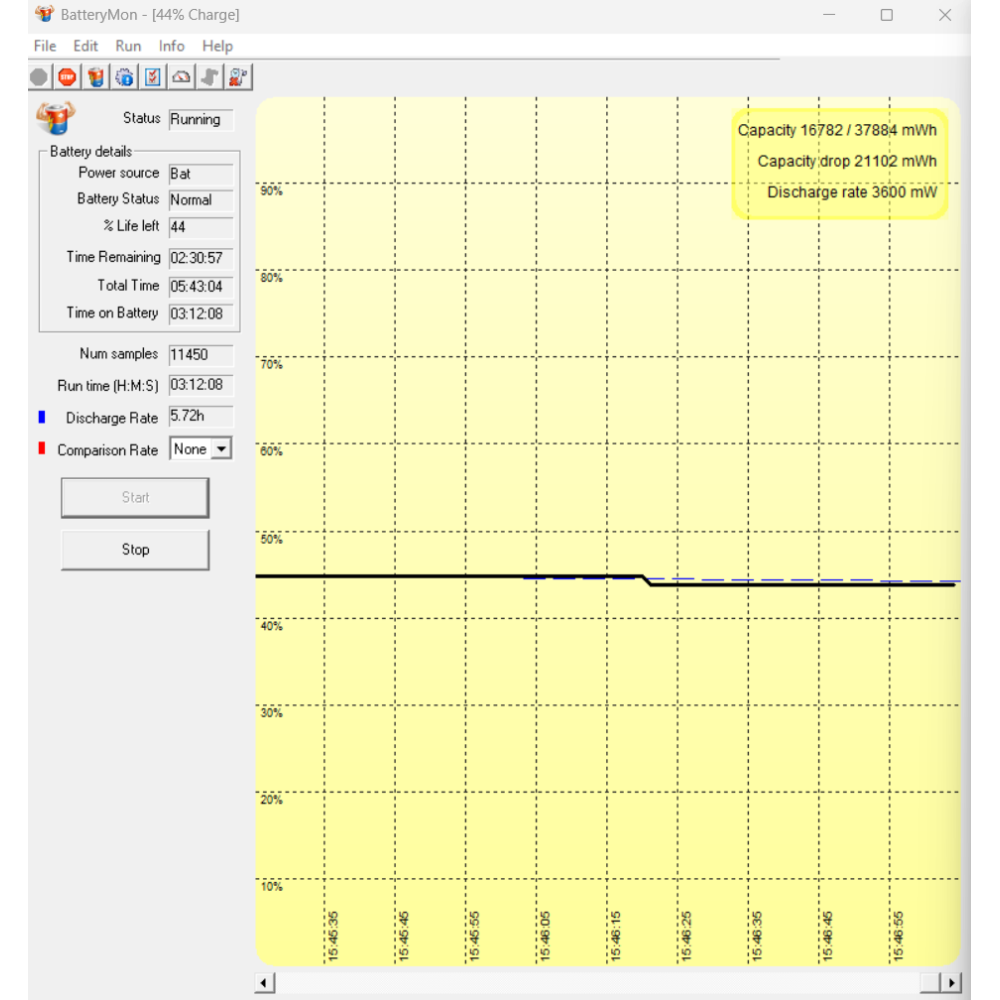Expand the Comparison Rate dropdown
The width and height of the screenshot is (1000, 1000).
tap(221, 450)
